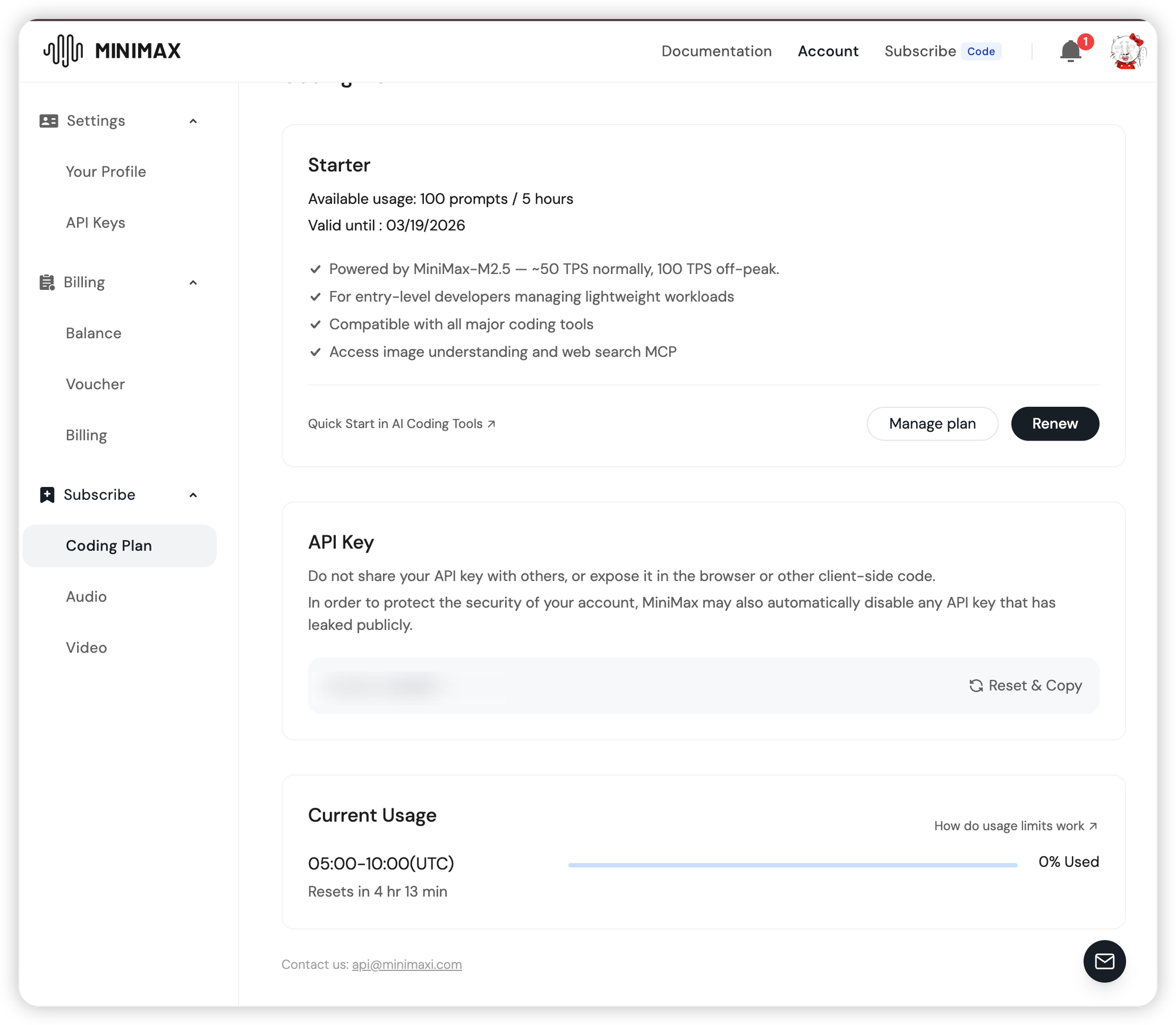1176x1025 pixels.
Task: Click the floating mail contact button
Action: point(1104,961)
